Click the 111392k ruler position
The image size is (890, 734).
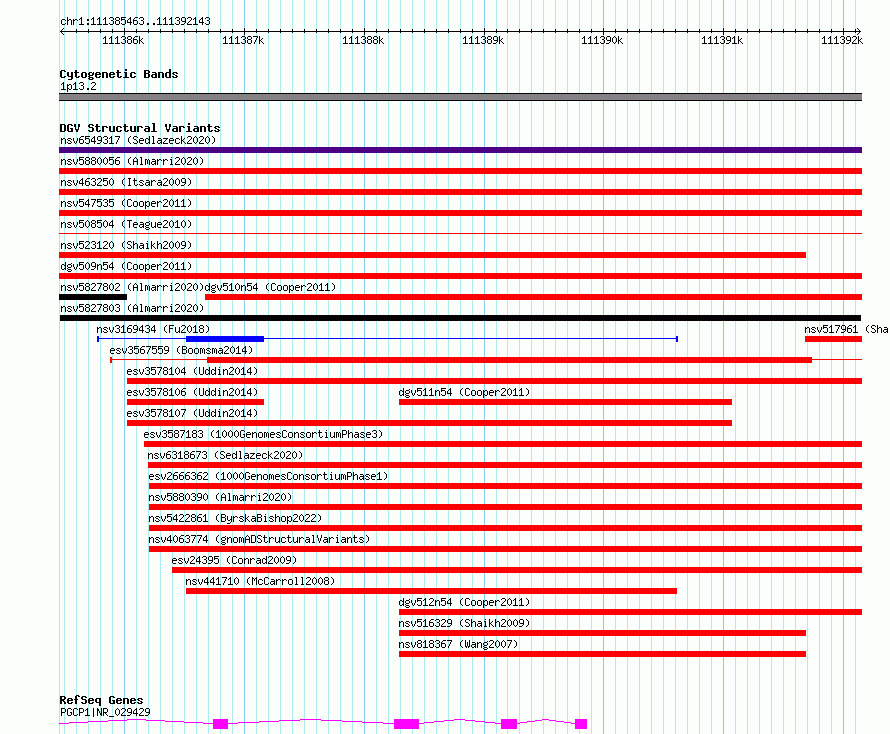[x=842, y=40]
